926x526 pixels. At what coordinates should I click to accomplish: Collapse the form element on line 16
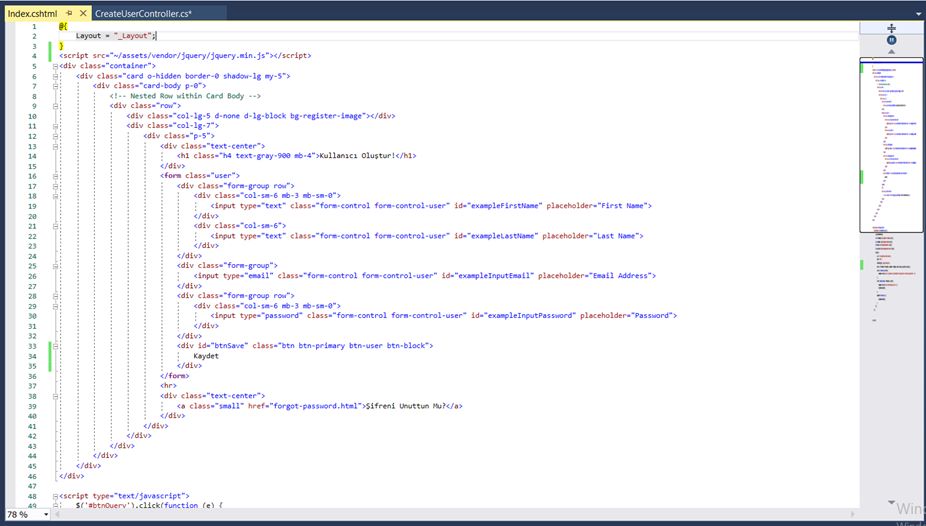point(55,176)
